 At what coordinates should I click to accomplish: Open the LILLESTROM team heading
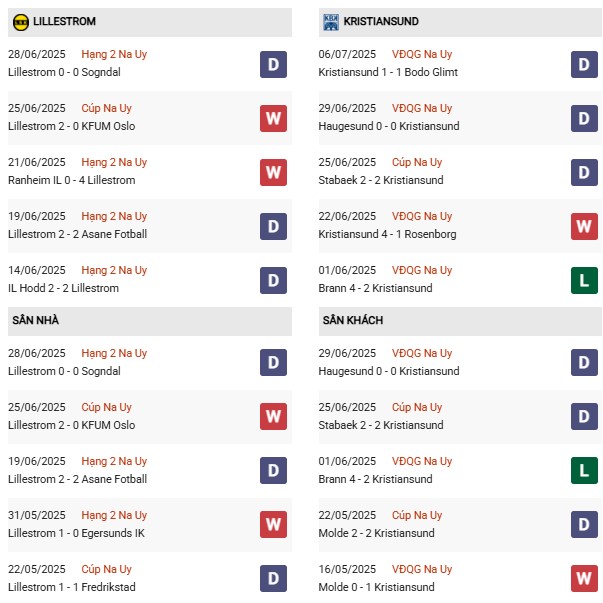click(67, 21)
